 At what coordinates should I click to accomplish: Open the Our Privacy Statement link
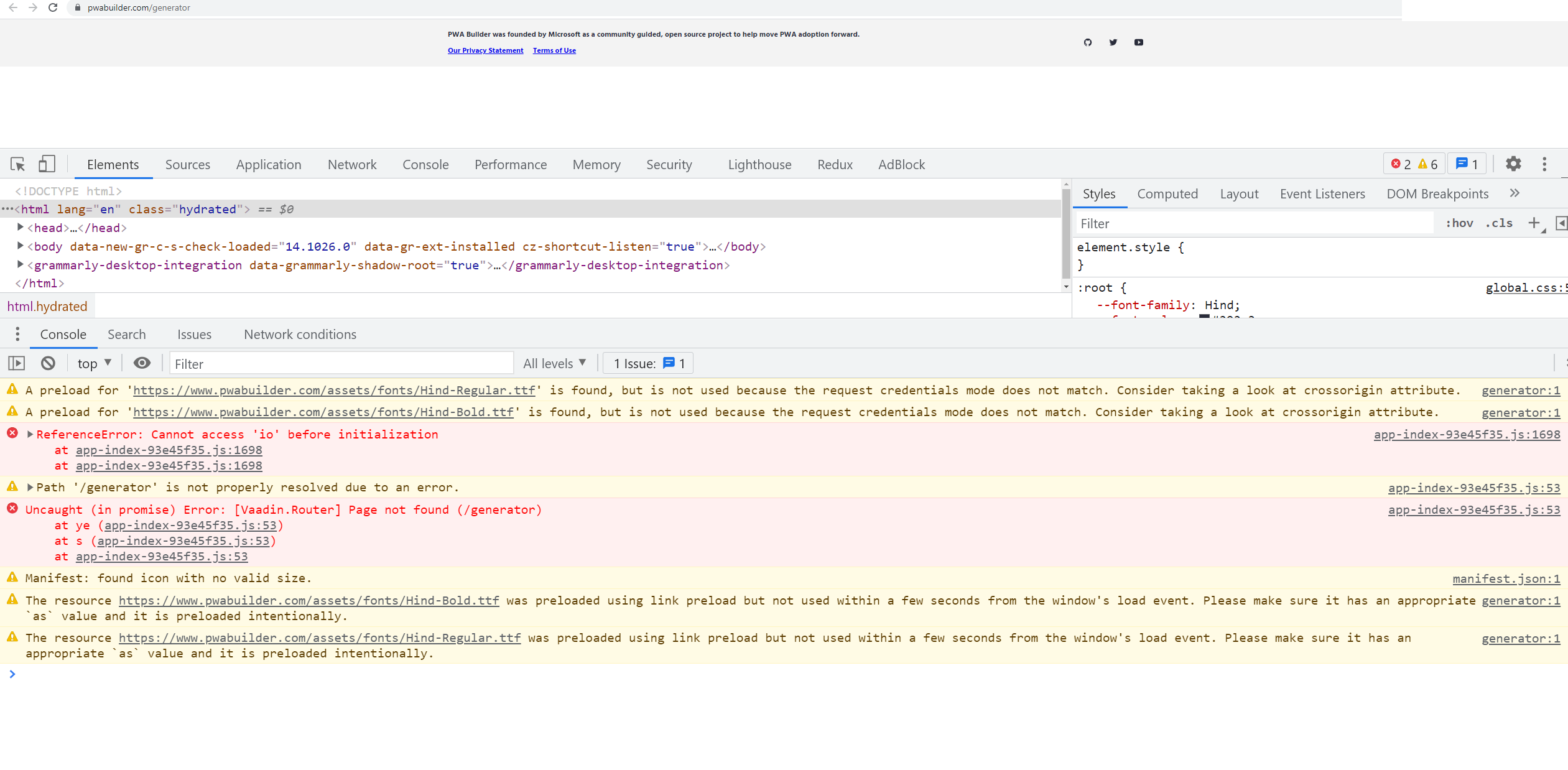[x=485, y=50]
